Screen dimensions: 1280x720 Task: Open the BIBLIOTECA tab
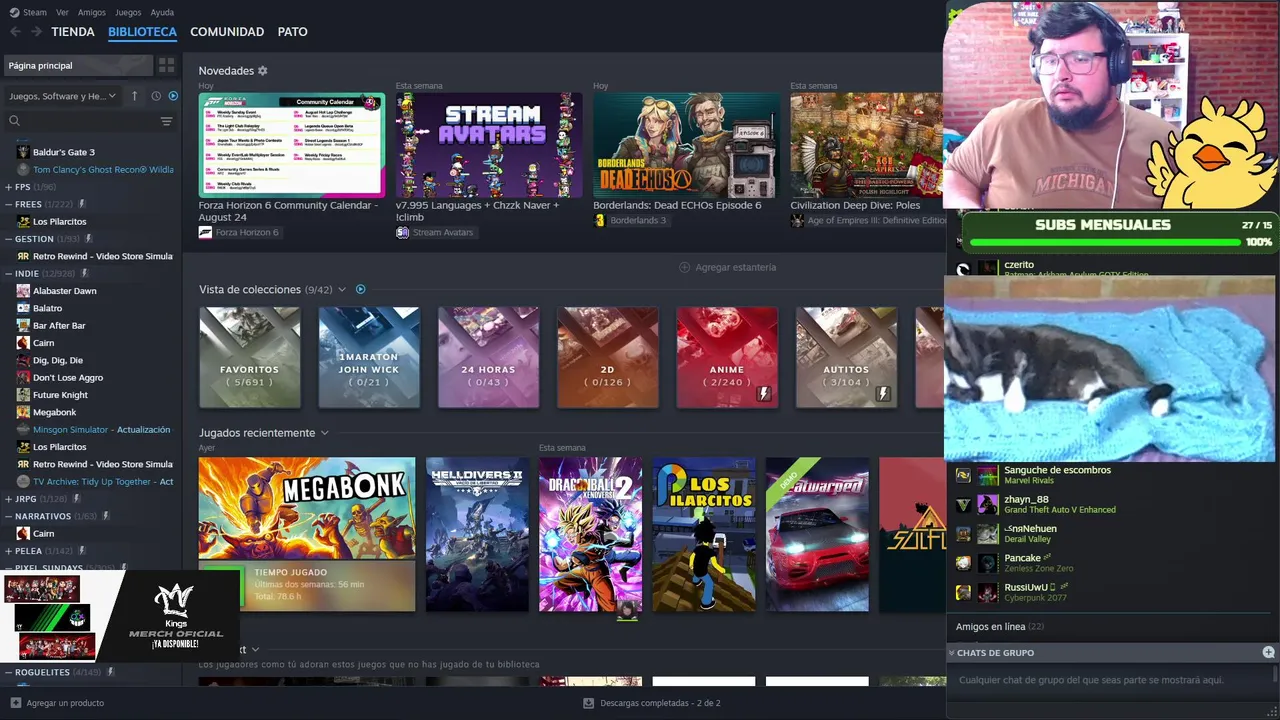click(x=142, y=32)
